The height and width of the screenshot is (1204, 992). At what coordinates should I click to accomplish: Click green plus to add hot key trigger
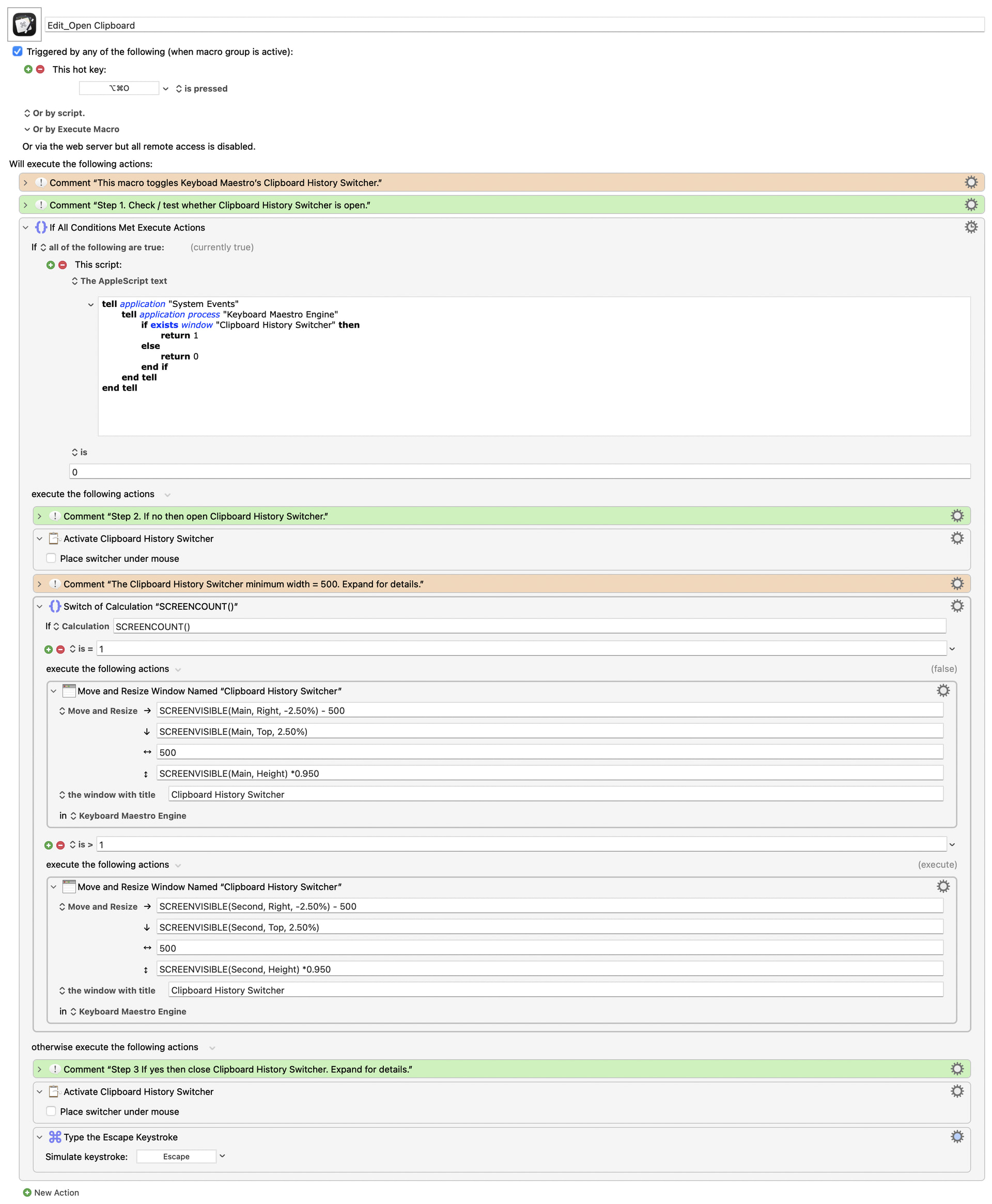[x=28, y=69]
